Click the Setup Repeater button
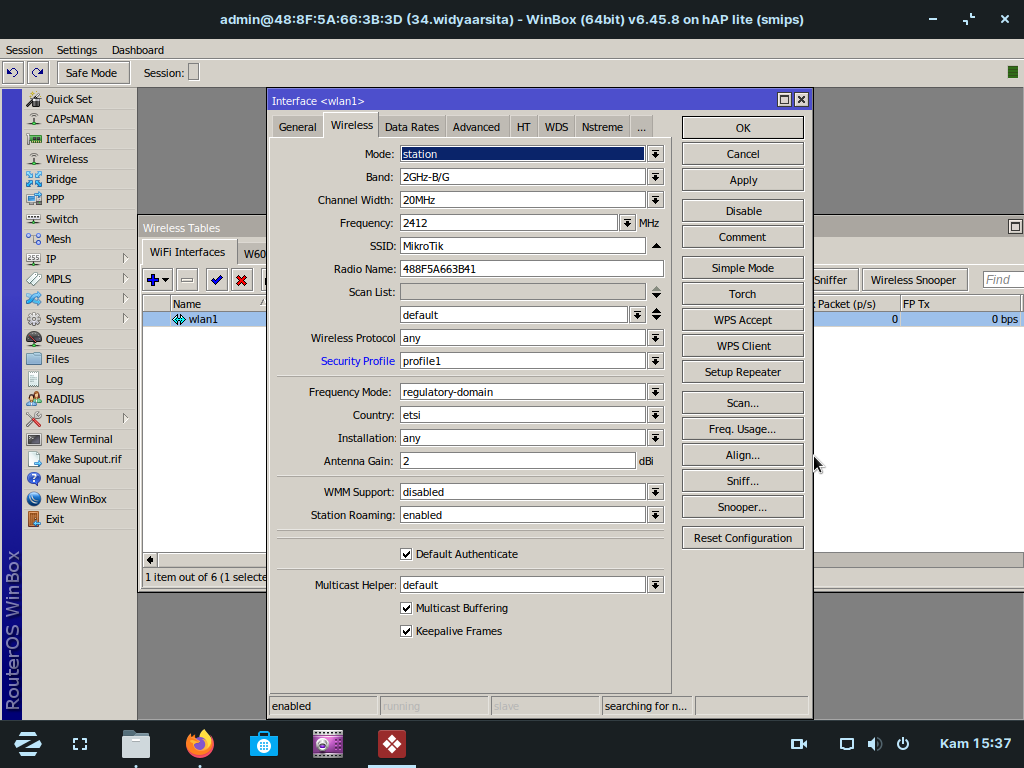Screen dimensions: 1024x768 [743, 372]
